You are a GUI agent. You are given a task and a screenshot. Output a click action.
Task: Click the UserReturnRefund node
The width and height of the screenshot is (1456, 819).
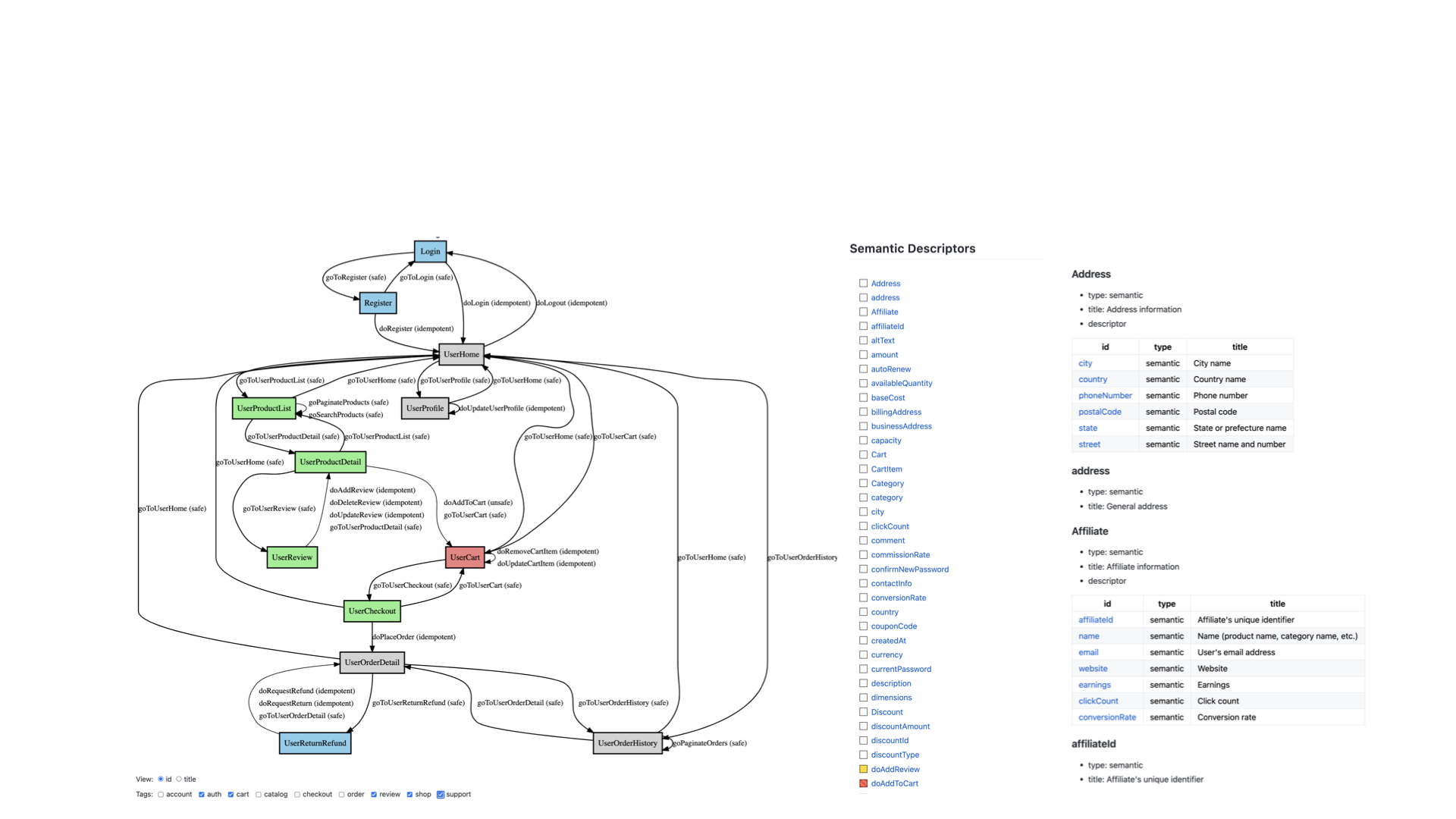pyautogui.click(x=315, y=743)
